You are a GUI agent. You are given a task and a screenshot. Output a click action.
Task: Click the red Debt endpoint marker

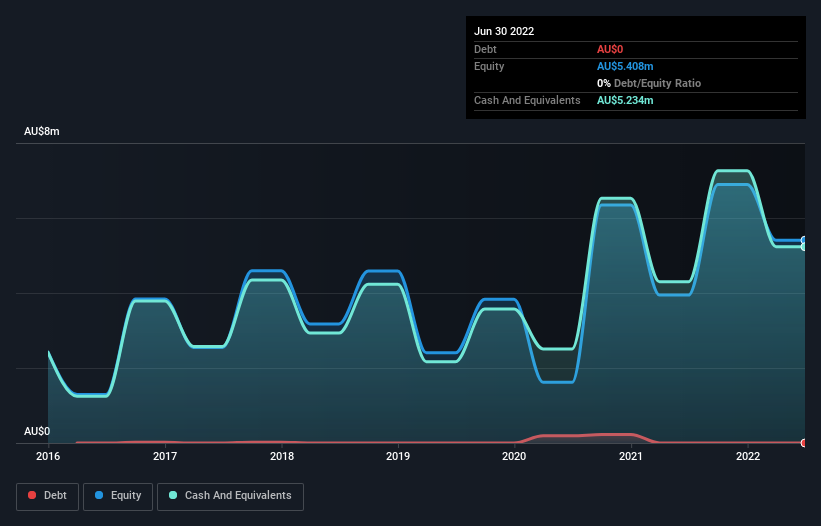pyautogui.click(x=804, y=443)
